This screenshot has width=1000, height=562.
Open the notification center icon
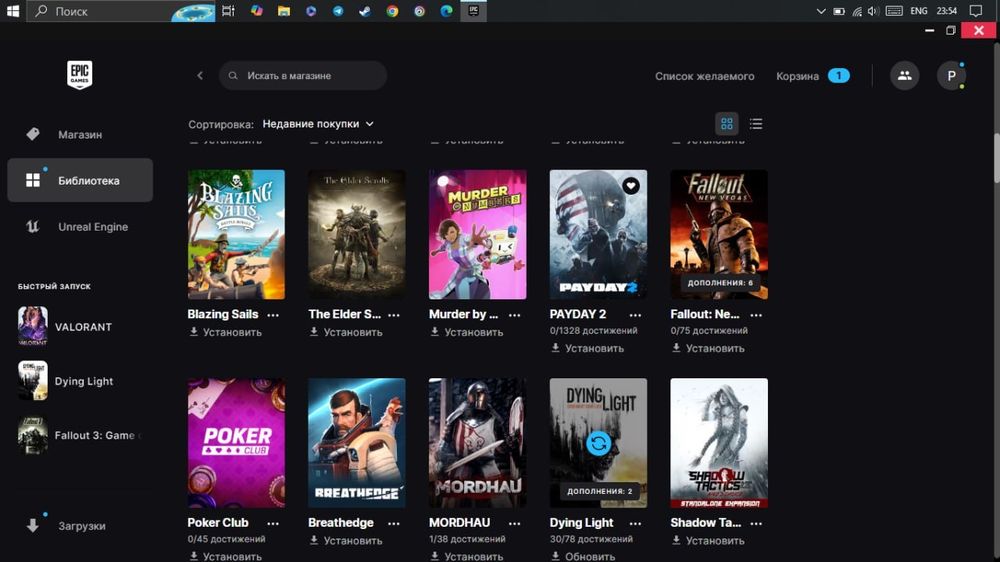click(976, 11)
